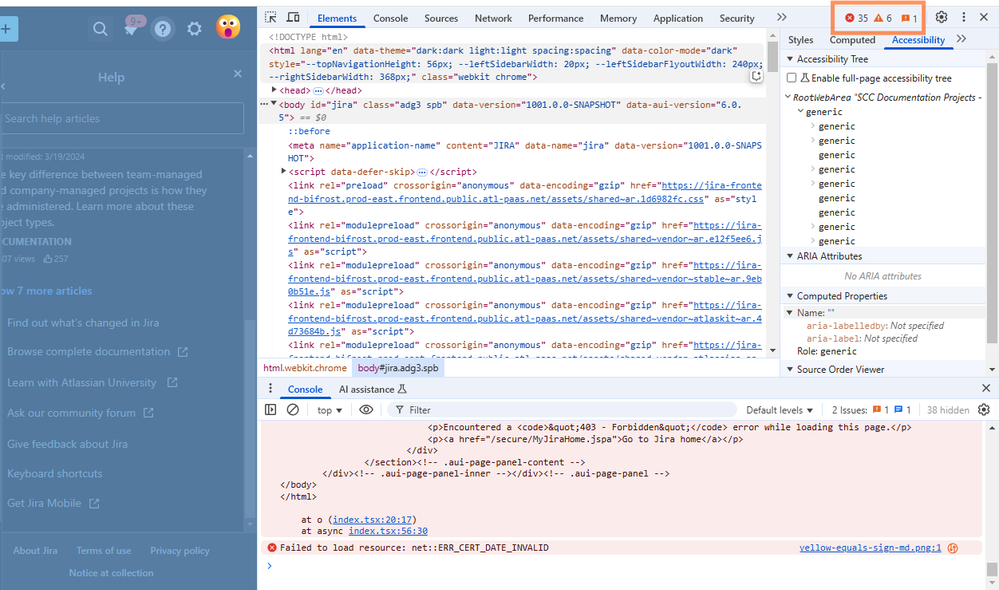Show more sidebar pane tabs chevron
The height and width of the screenshot is (590, 999).
point(961,39)
